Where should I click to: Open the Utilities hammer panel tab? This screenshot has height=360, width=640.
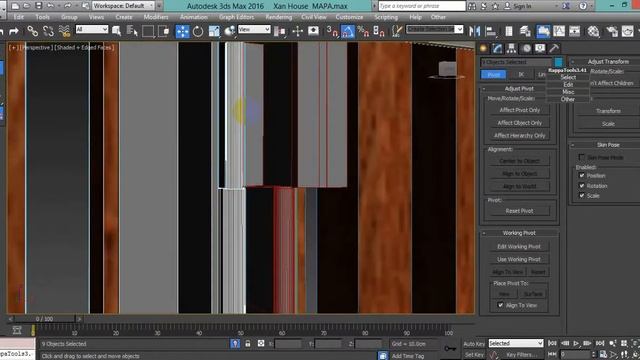click(x=554, y=48)
